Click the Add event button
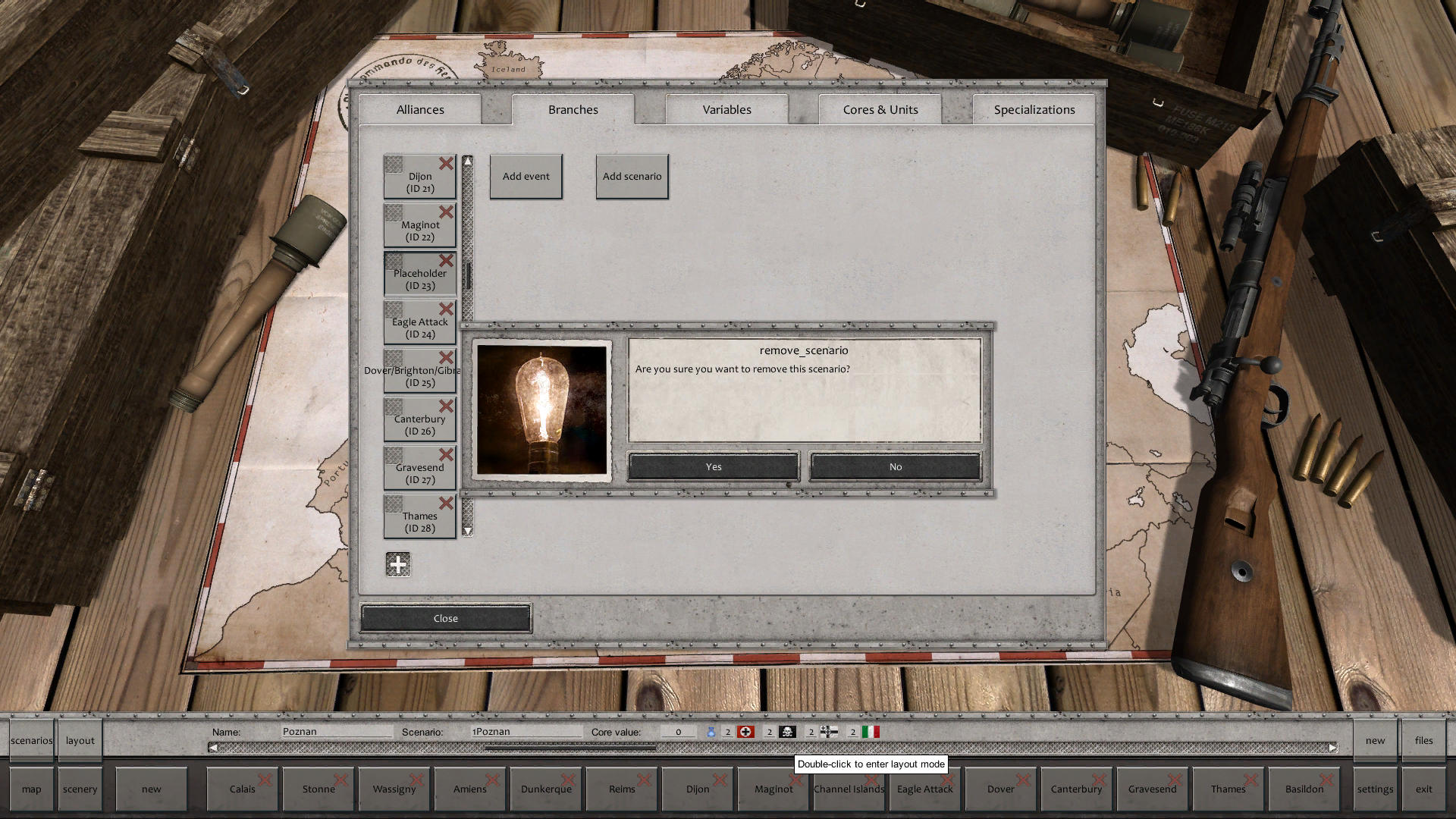The height and width of the screenshot is (819, 1456). pos(526,176)
